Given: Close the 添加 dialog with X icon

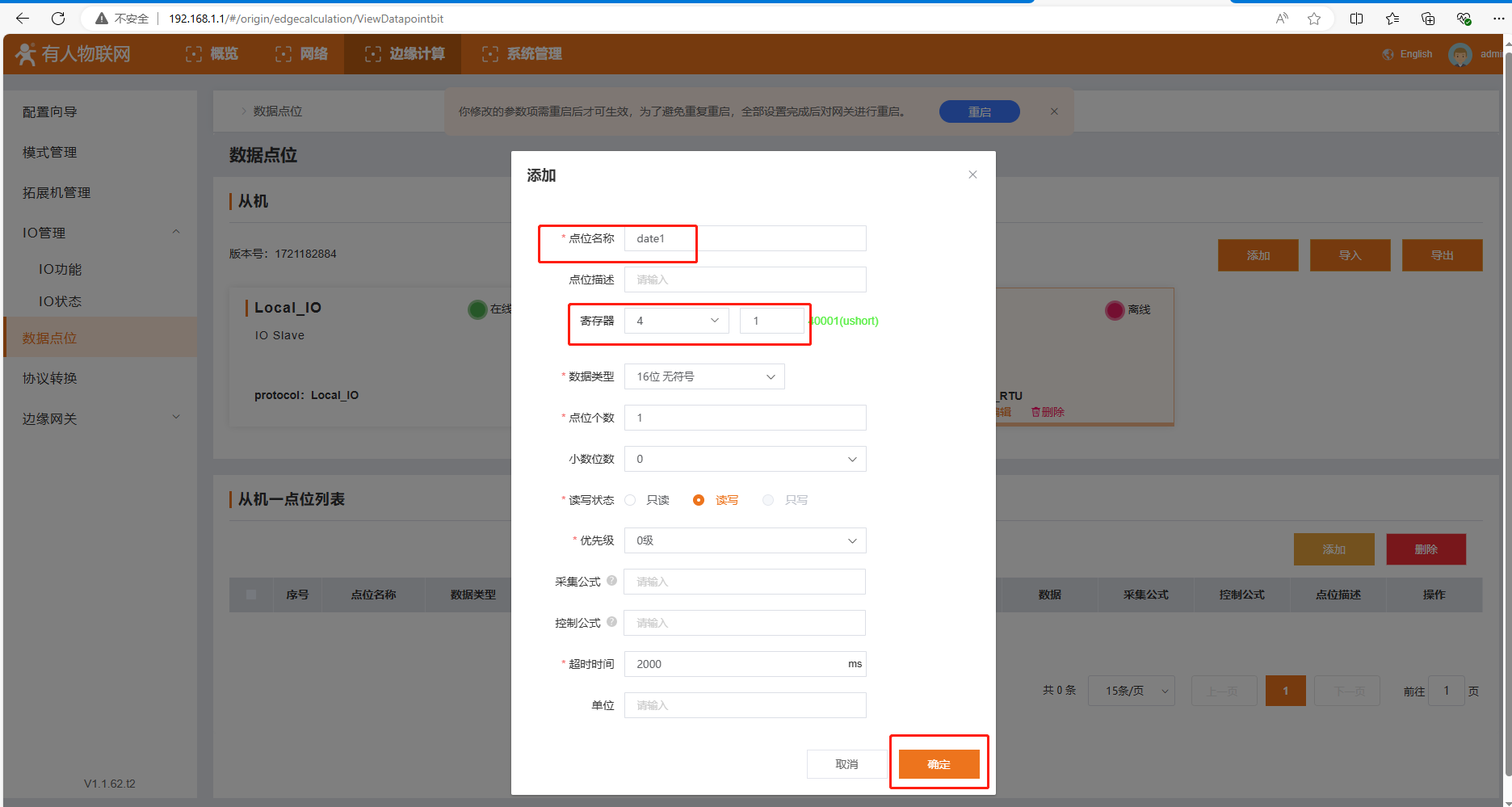Looking at the screenshot, I should 972,174.
